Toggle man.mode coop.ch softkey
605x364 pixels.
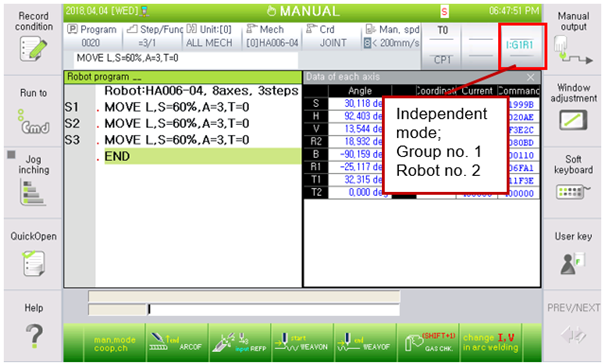(x=115, y=344)
